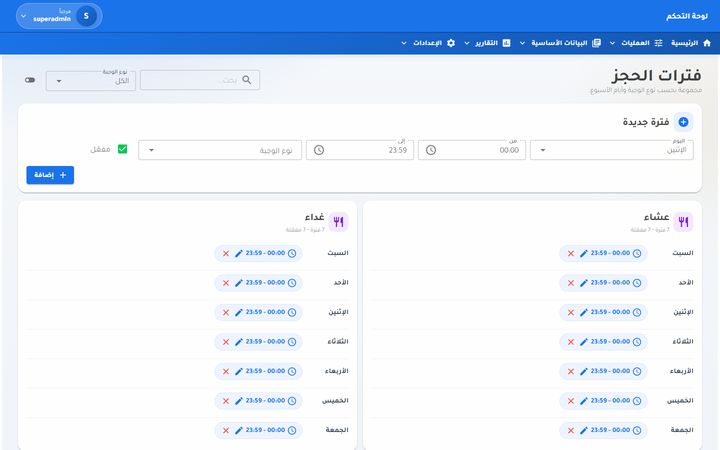
Task: Open the البيانات الأساسية menu
Action: [x=560, y=43]
